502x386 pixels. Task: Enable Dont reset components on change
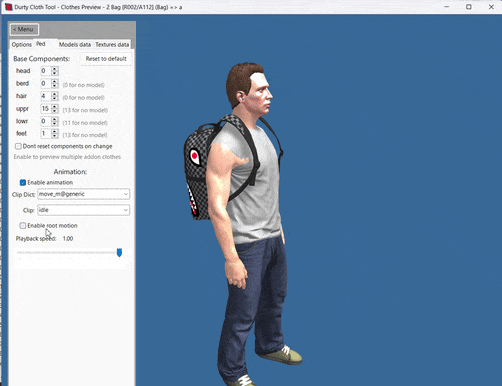(x=18, y=146)
